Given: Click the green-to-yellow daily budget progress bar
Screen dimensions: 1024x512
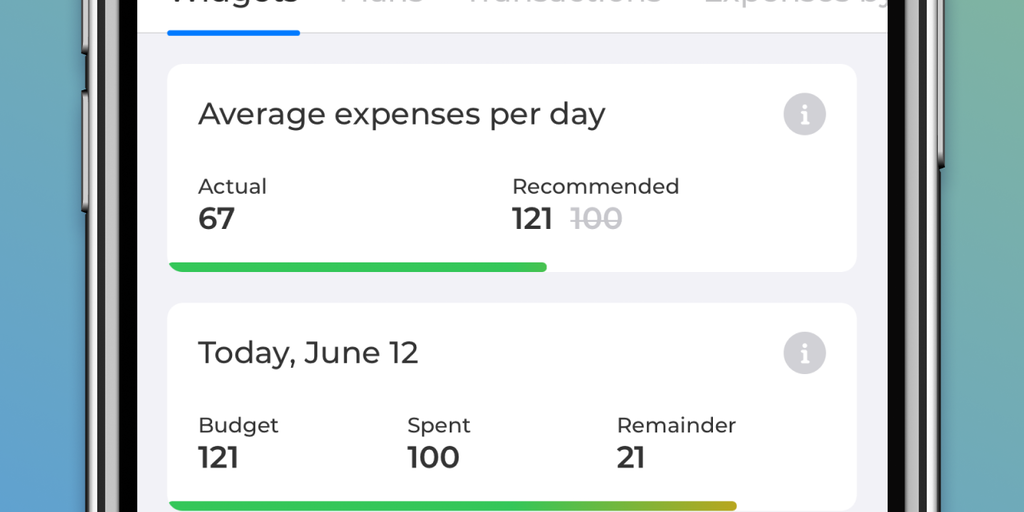Looking at the screenshot, I should pyautogui.click(x=452, y=506).
